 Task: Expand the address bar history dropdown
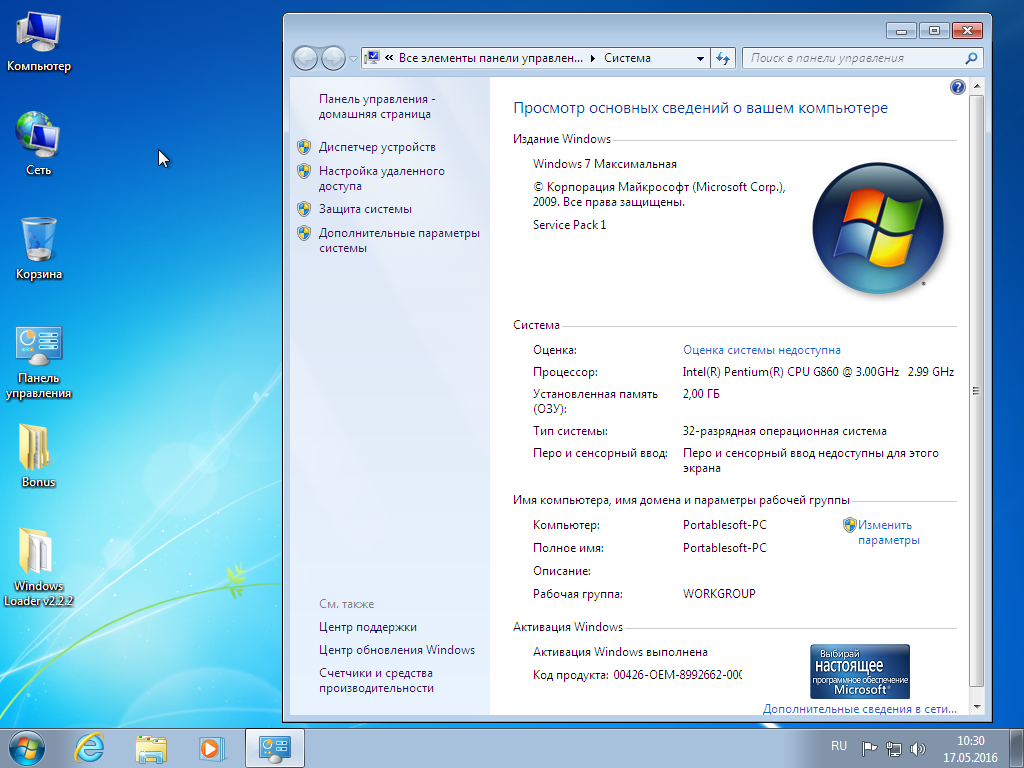pyautogui.click(x=701, y=58)
